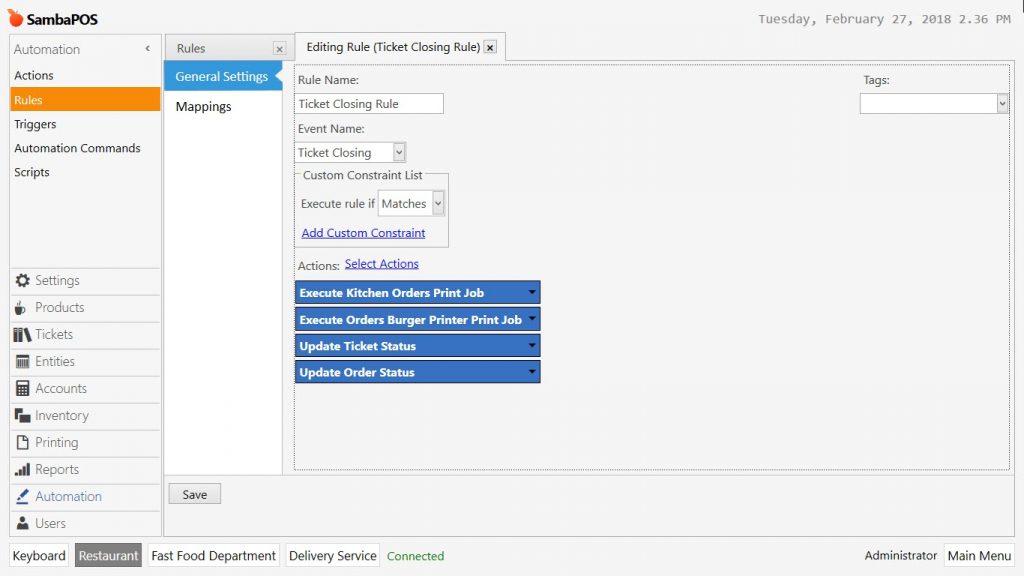1024x576 pixels.
Task: Click the Inventory boxes icon
Action: [22, 415]
